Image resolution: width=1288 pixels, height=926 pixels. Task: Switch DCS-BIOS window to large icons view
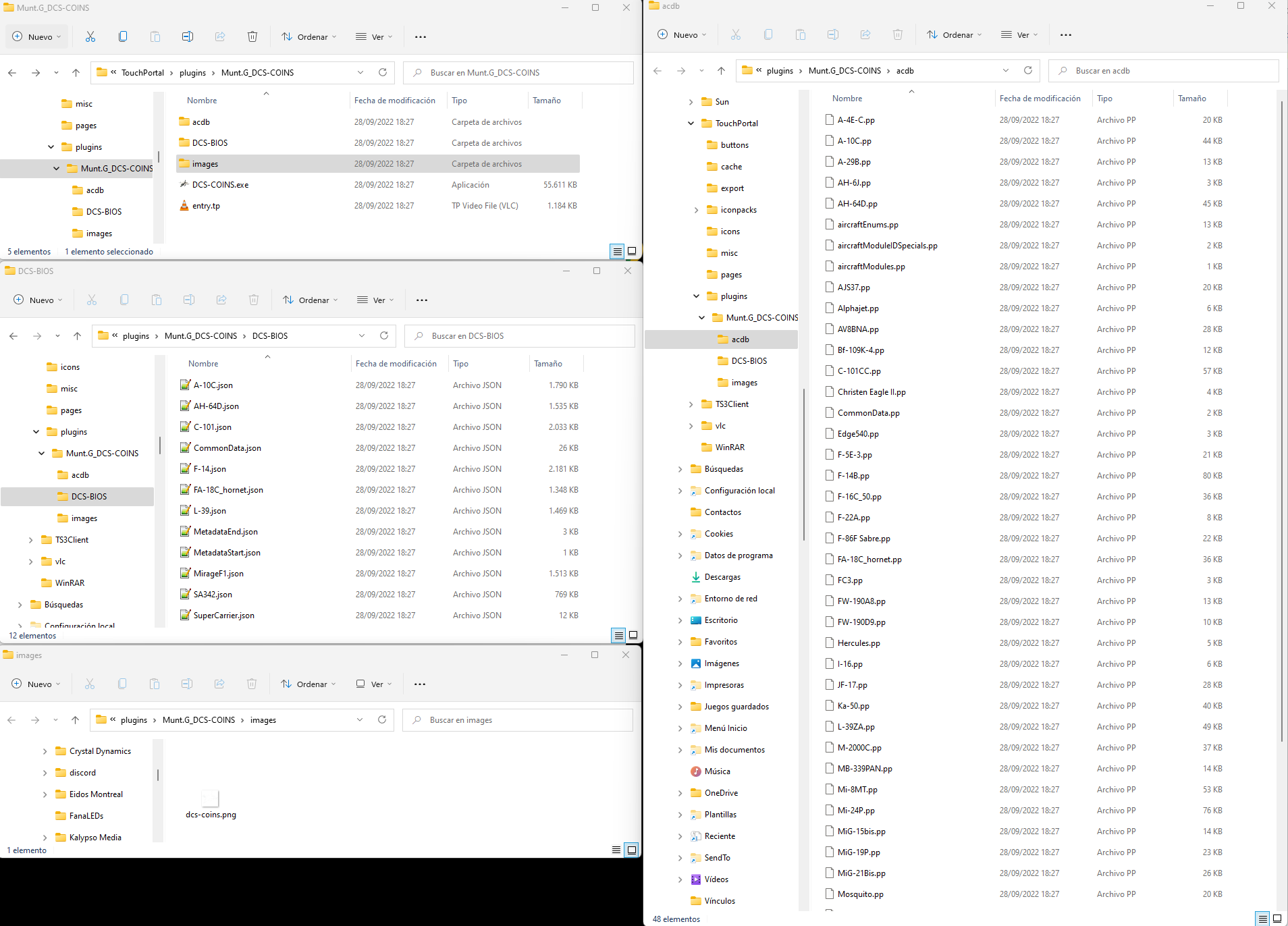point(633,635)
